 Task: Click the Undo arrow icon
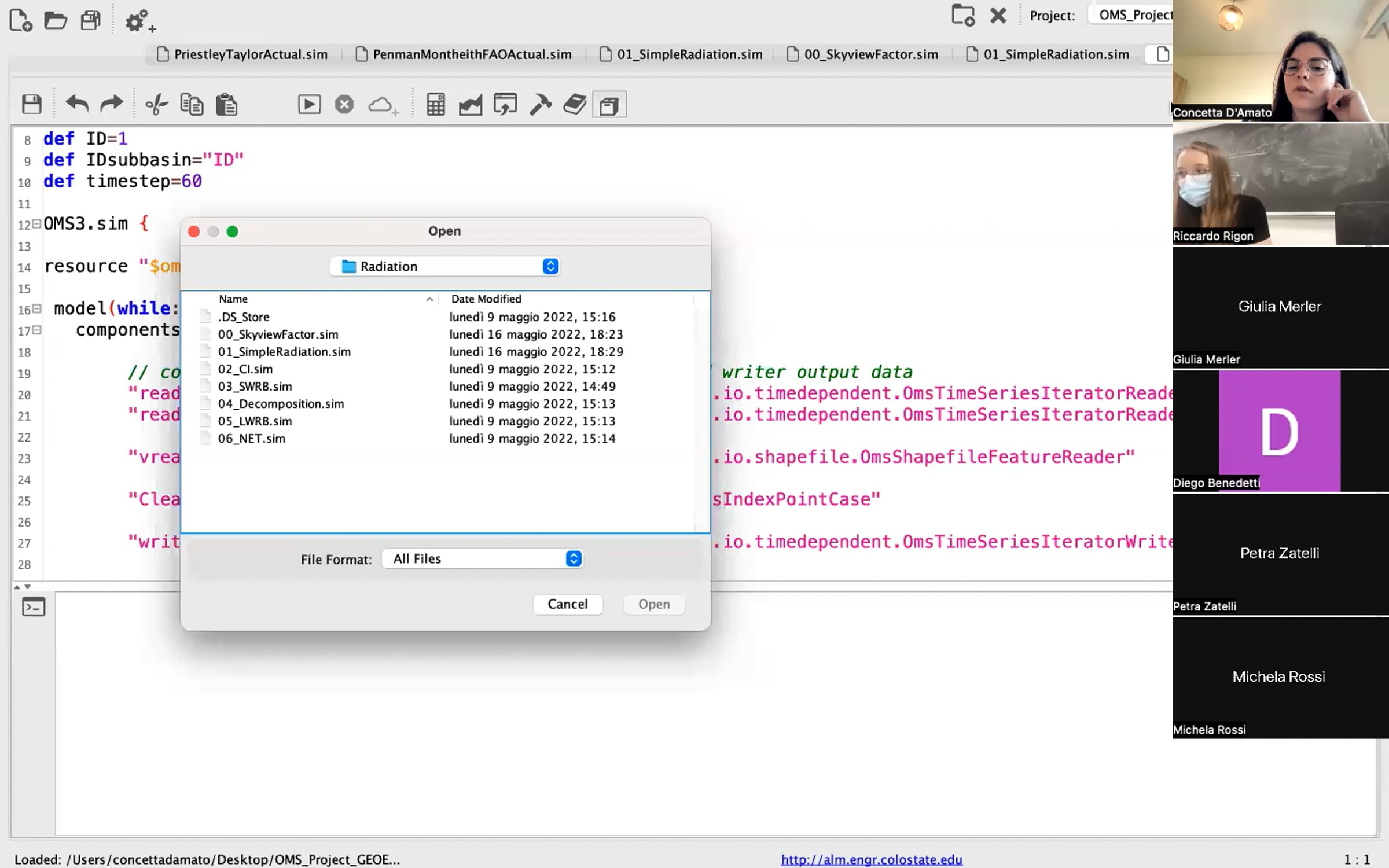77,105
